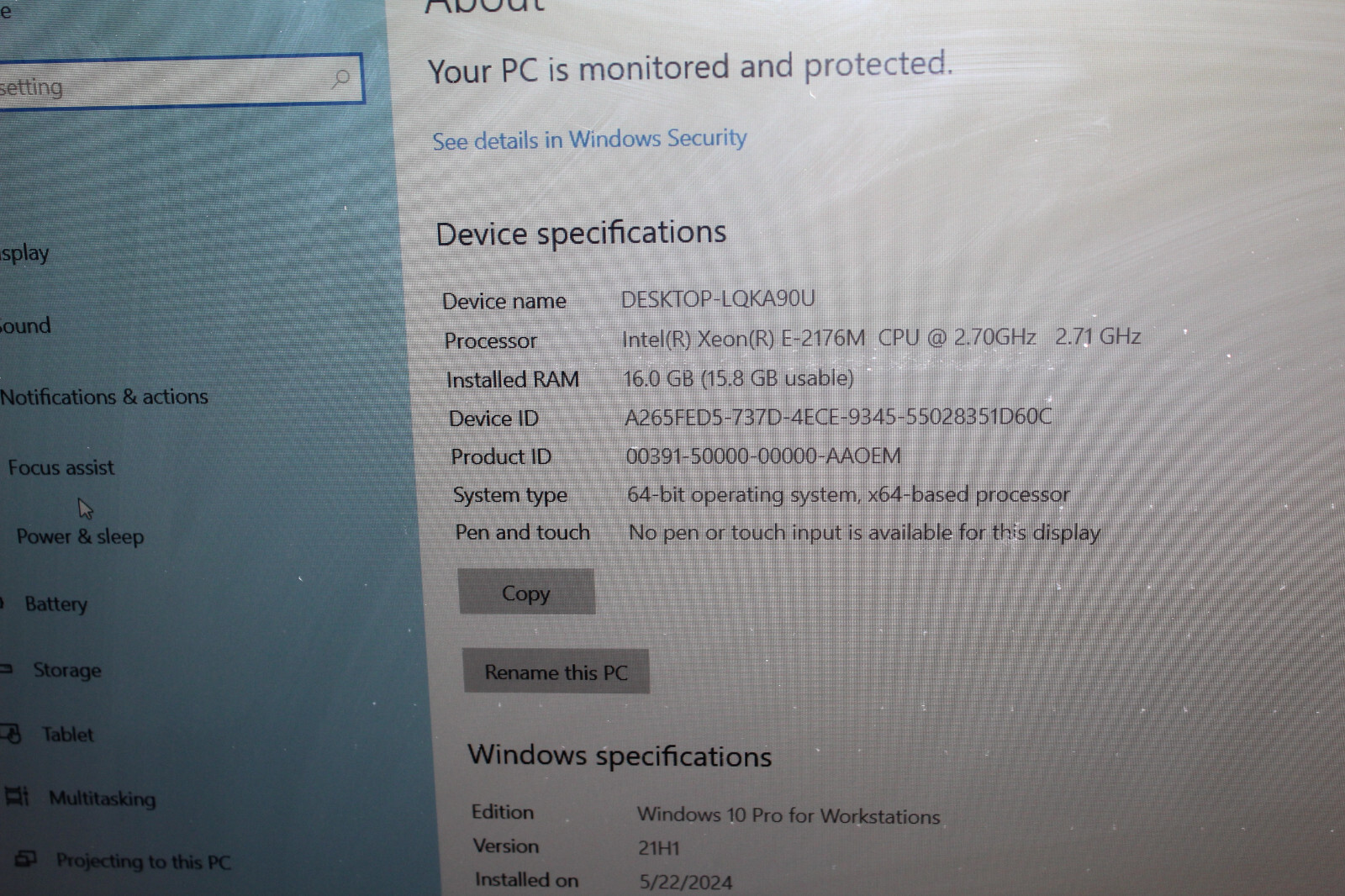This screenshot has width=1345, height=896.
Task: Open Storage settings label
Action: 67,670
